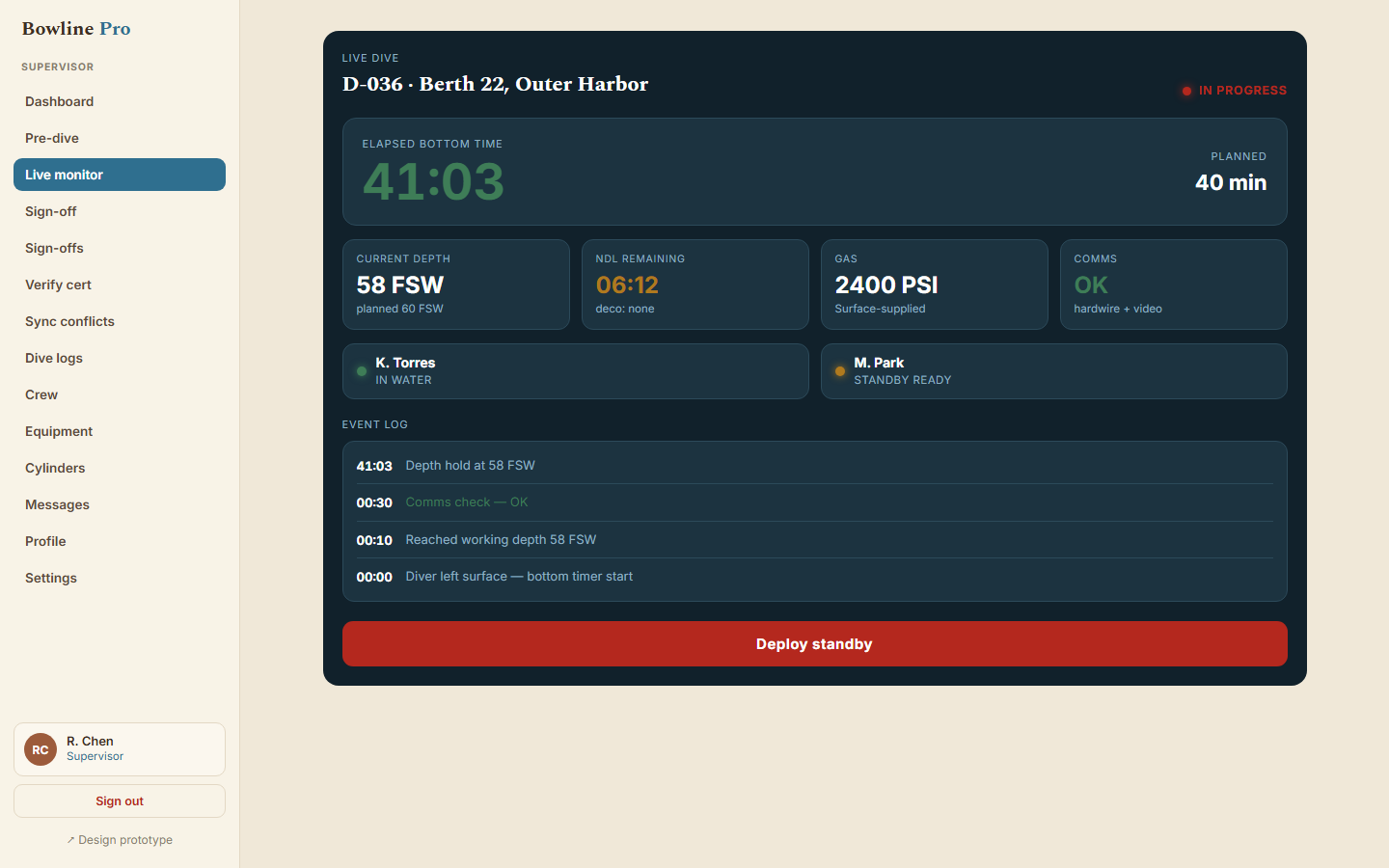Open Equipment section

(x=120, y=431)
